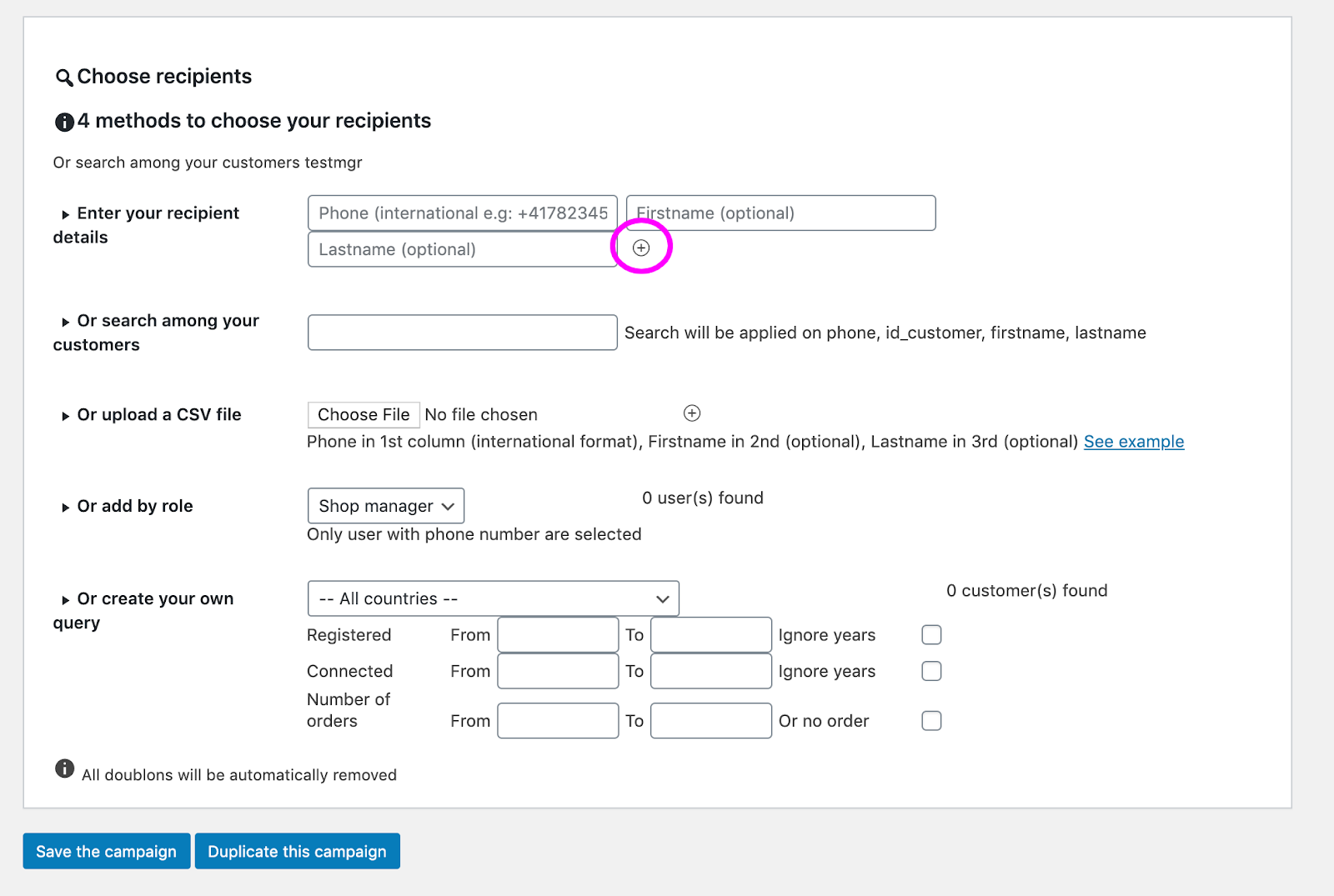Click the Choose recipients heading
Viewport: 1334px width, 896px height.
[164, 77]
